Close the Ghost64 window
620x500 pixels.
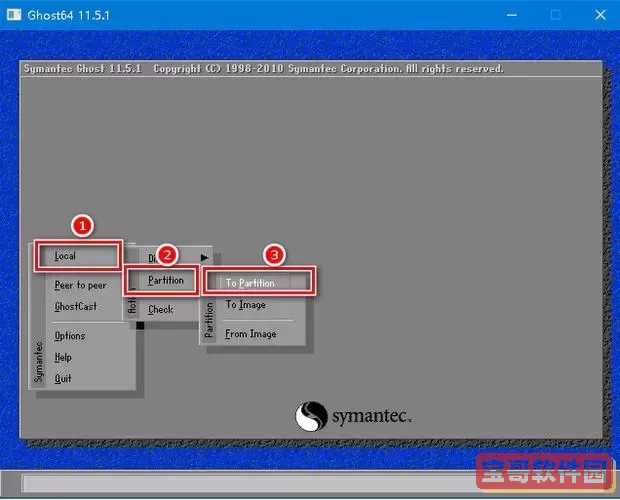pyautogui.click(x=600, y=15)
